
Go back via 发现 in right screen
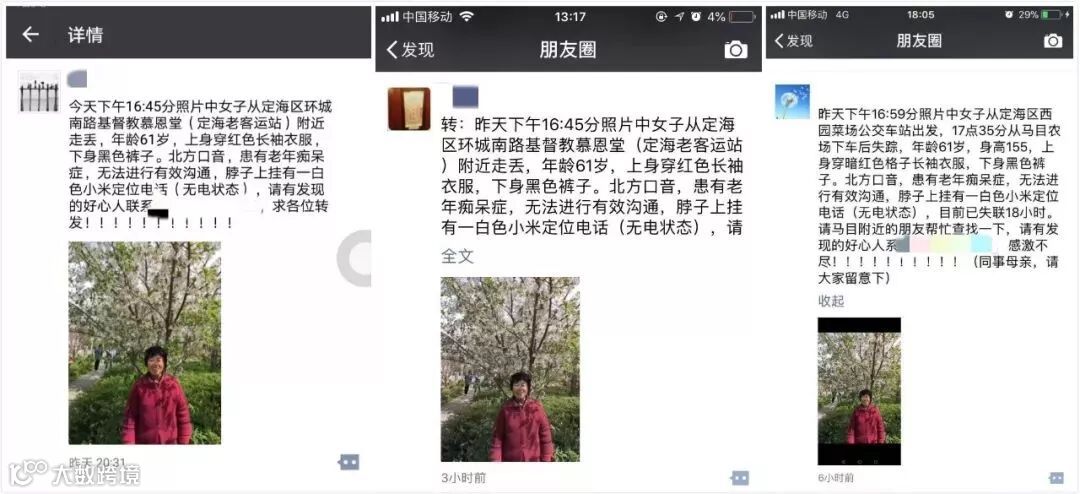point(793,41)
